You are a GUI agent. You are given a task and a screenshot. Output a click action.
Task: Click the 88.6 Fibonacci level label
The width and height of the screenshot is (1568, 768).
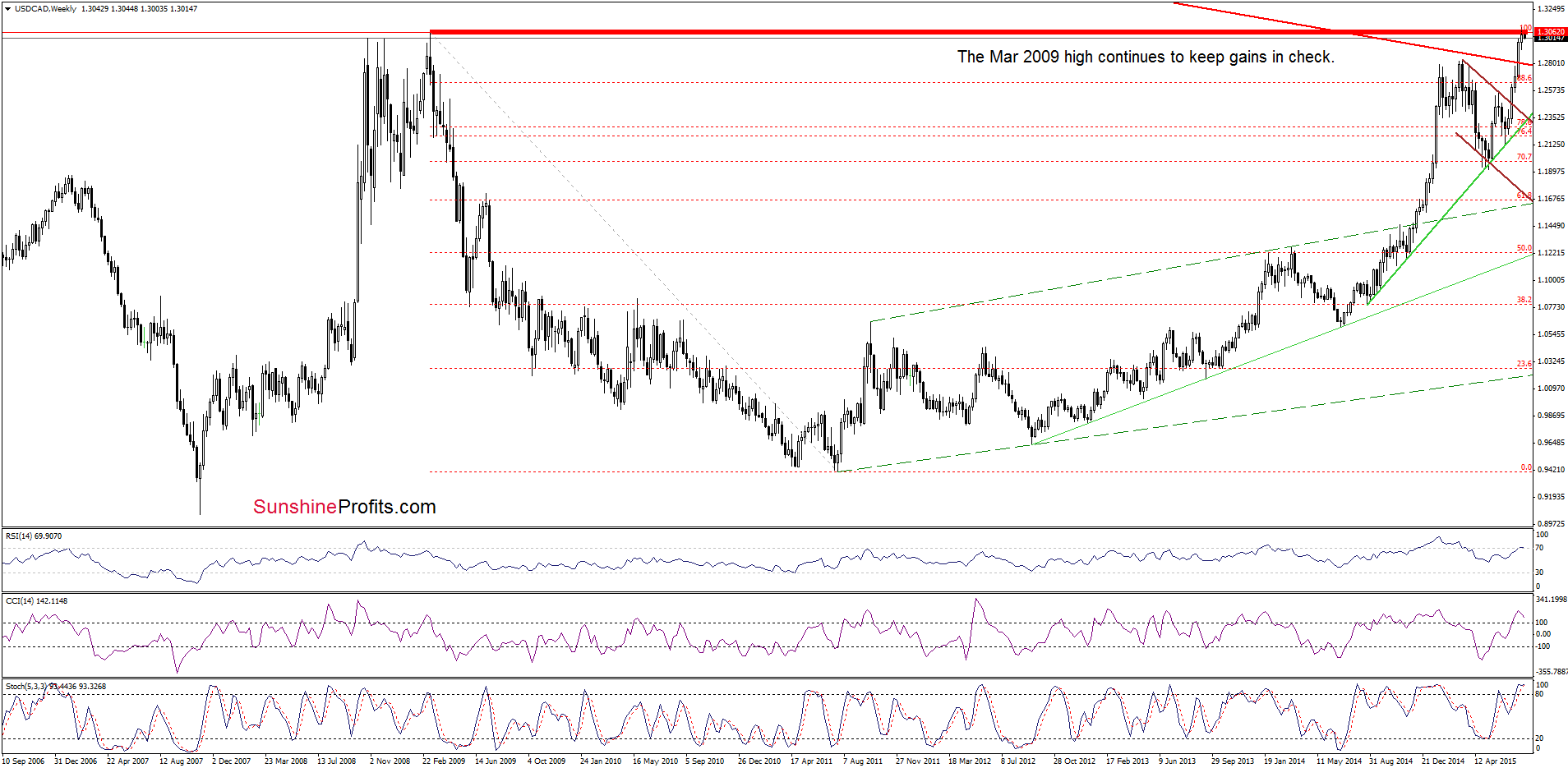coord(1524,78)
